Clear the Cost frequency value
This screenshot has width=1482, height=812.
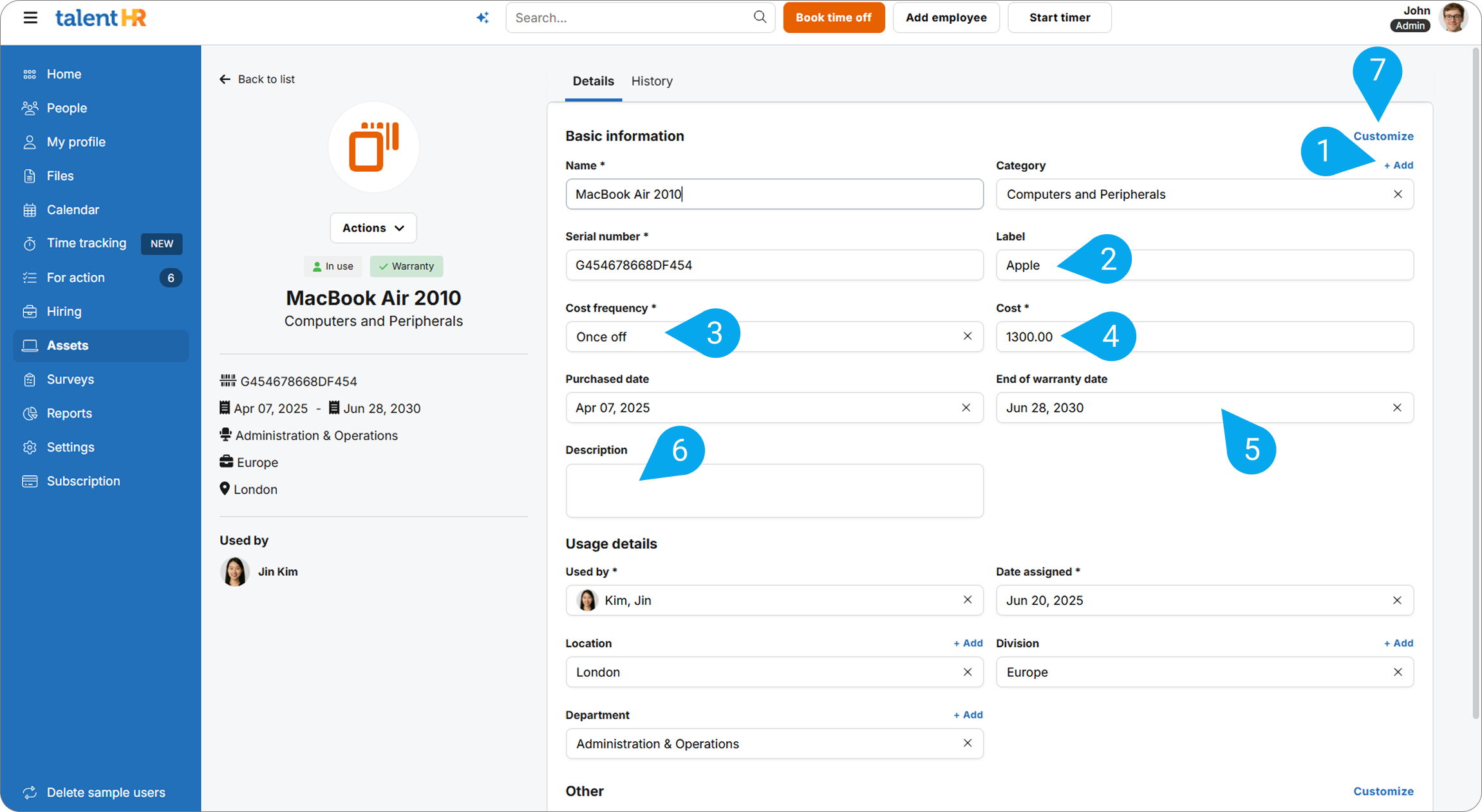pos(967,337)
